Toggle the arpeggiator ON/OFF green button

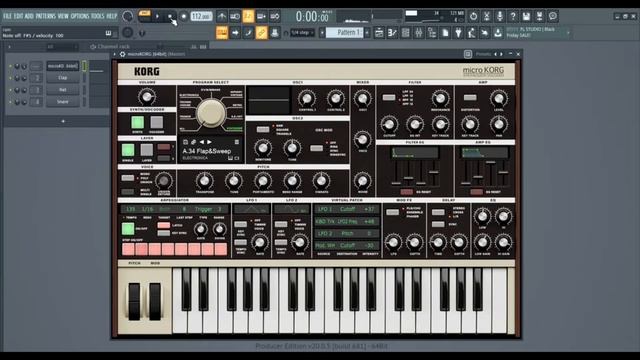[128, 229]
